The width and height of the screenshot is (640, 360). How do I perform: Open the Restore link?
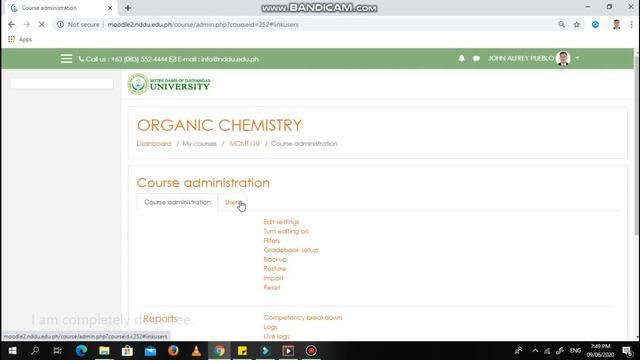click(275, 269)
